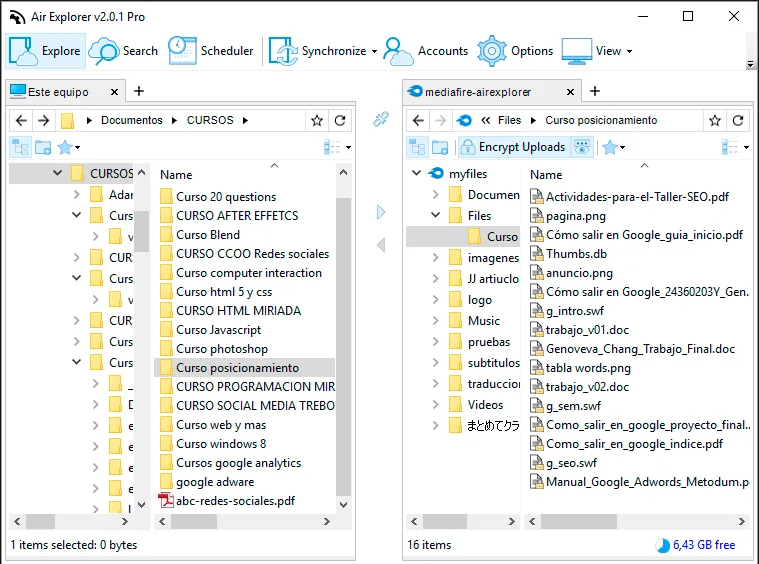Image resolution: width=759 pixels, height=564 pixels.
Task: Open the Accounts manager
Action: [426, 51]
